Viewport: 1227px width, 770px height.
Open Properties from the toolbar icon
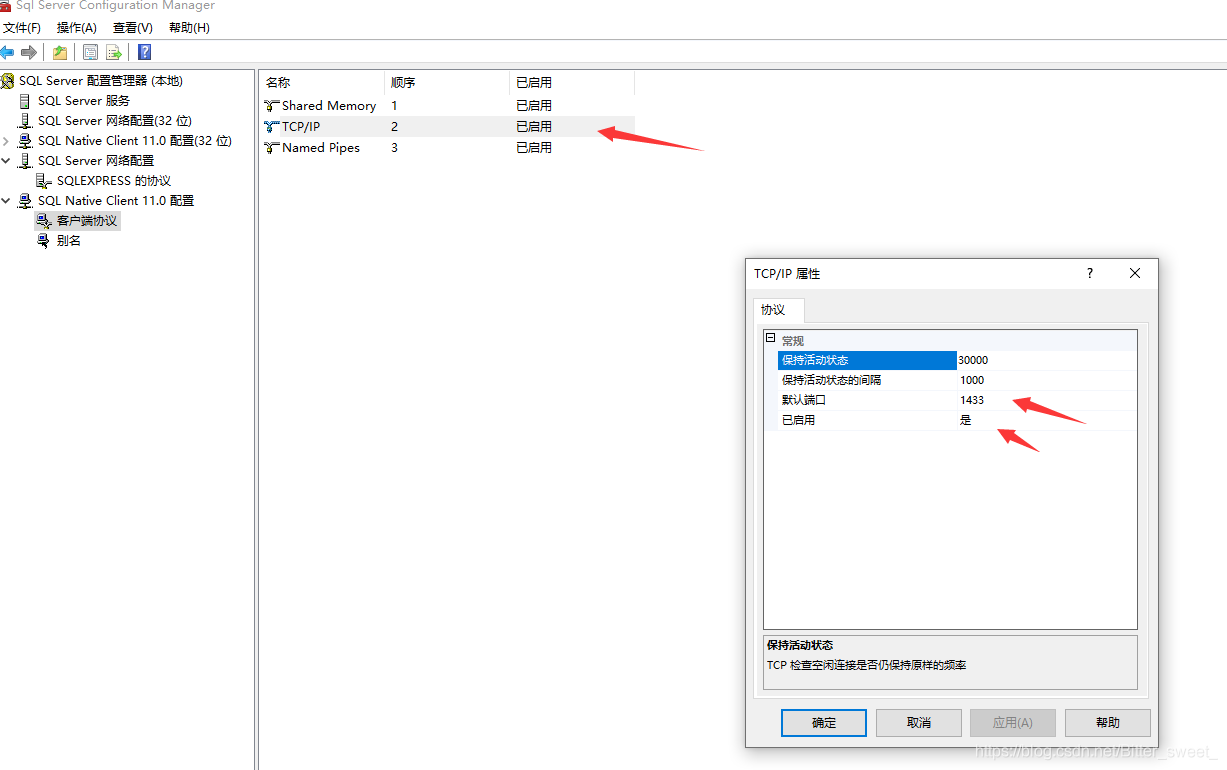91,52
